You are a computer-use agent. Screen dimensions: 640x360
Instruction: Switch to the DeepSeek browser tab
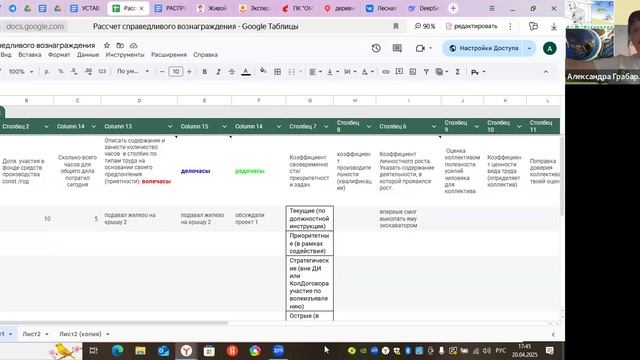tap(423, 8)
